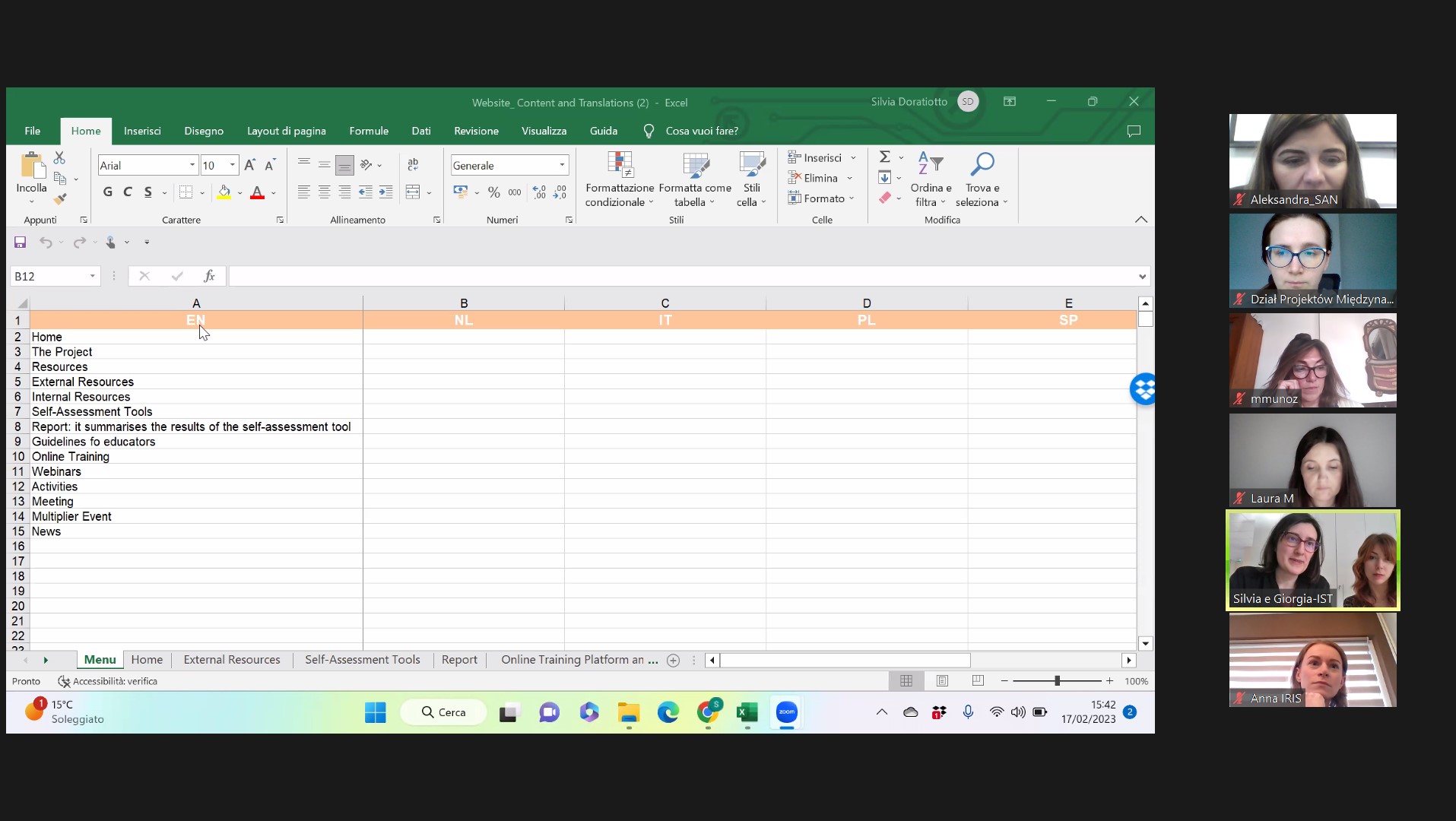The height and width of the screenshot is (821, 1456).
Task: Click Accessibilità: verifica in status bar
Action: coord(108,681)
